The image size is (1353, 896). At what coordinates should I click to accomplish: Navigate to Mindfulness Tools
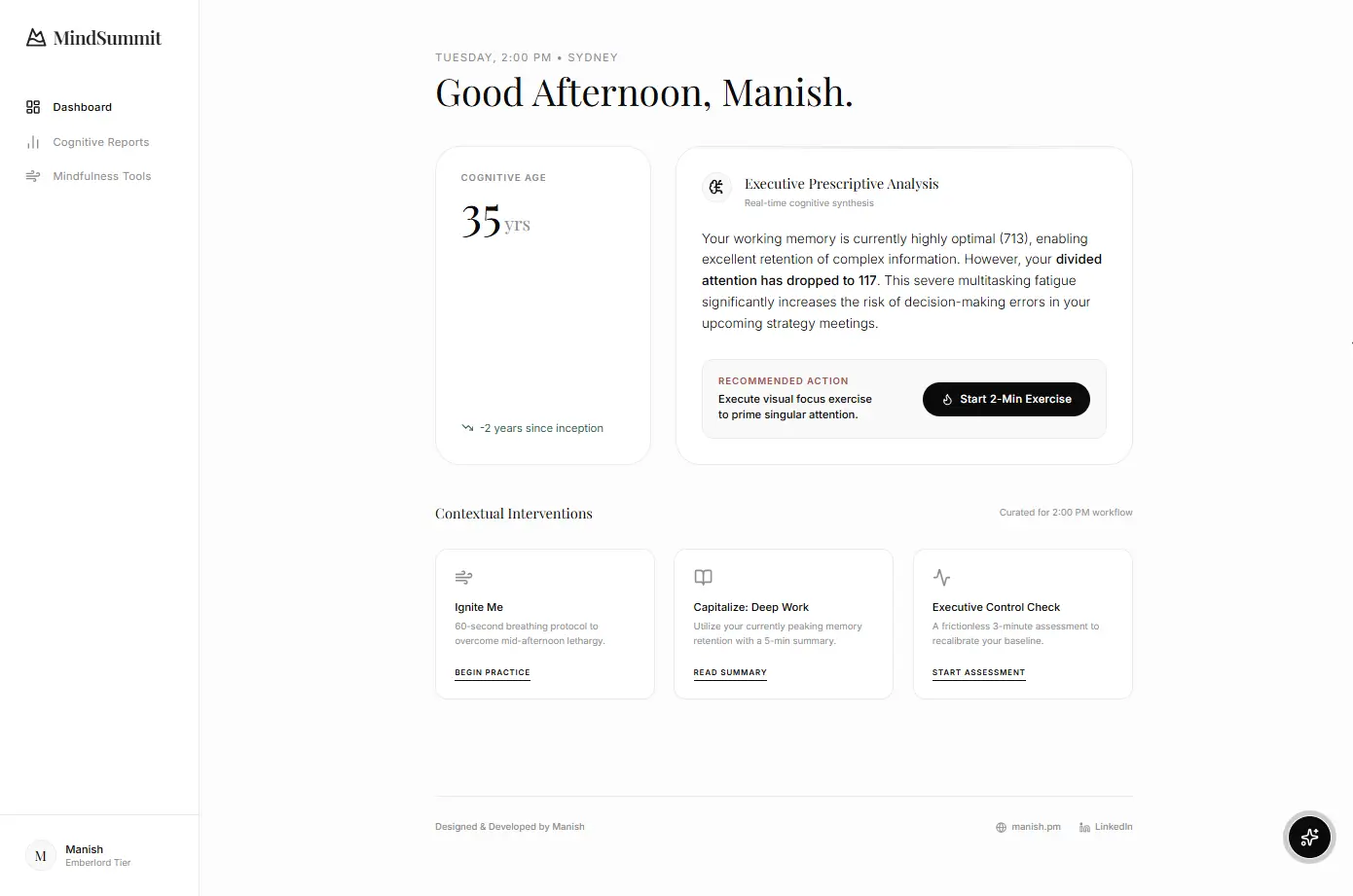[102, 176]
